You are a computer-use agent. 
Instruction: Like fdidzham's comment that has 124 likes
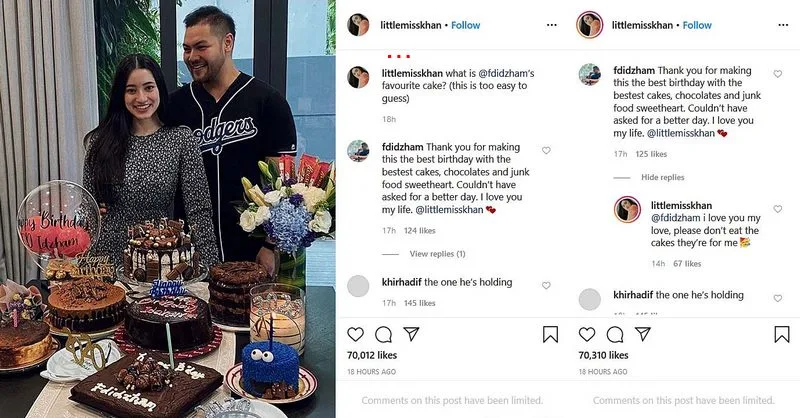(x=546, y=150)
